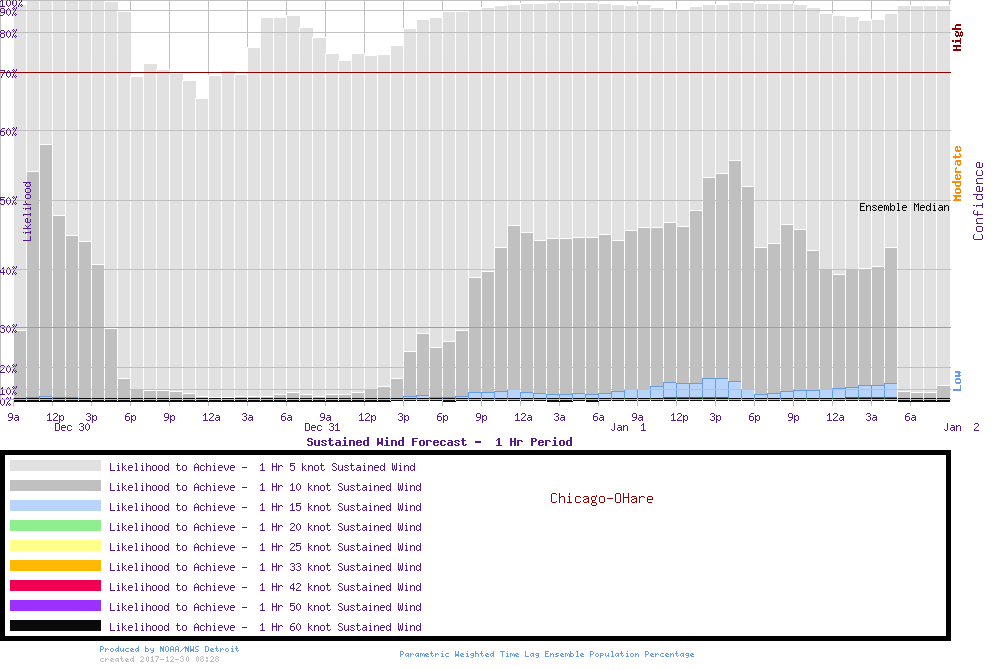The image size is (1000, 670).
Task: Select the light blue 15 knot swatch
Action: [55, 506]
